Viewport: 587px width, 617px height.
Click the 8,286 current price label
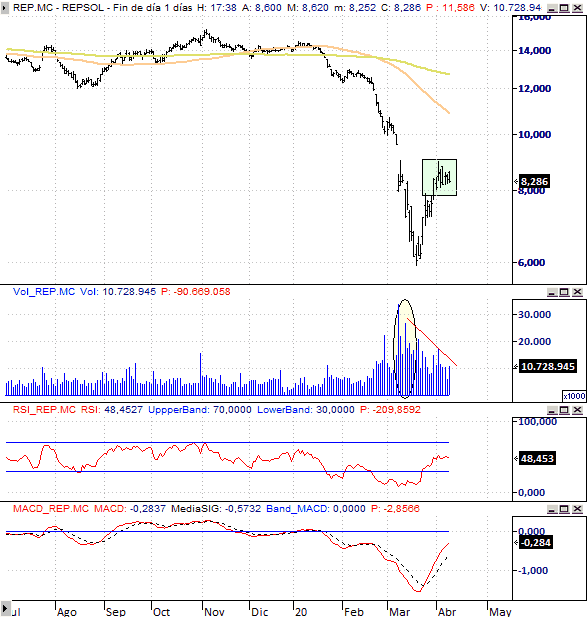point(534,182)
